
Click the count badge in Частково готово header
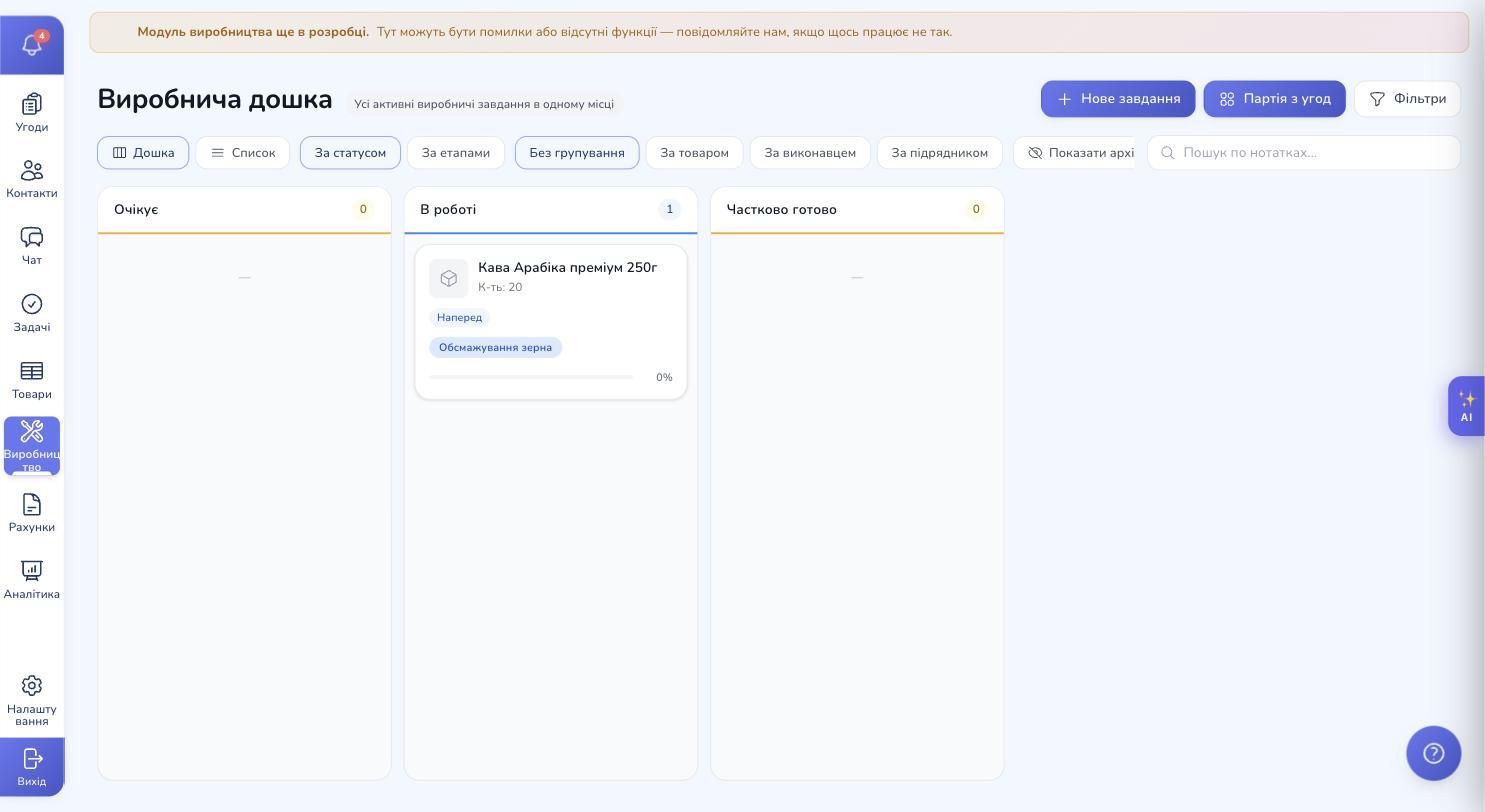coord(976,210)
